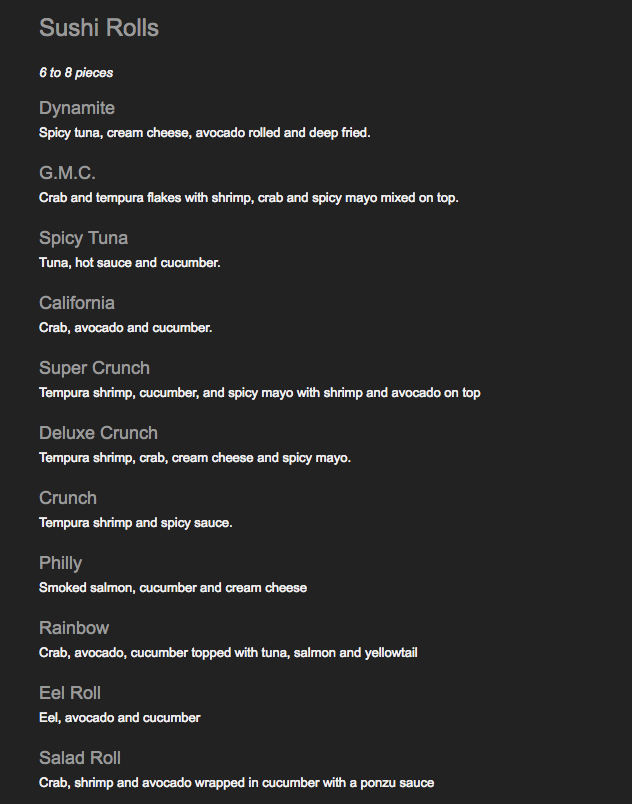Screen dimensions: 632x804
Task: Open the G.M.C. roll item
Action: (x=67, y=173)
